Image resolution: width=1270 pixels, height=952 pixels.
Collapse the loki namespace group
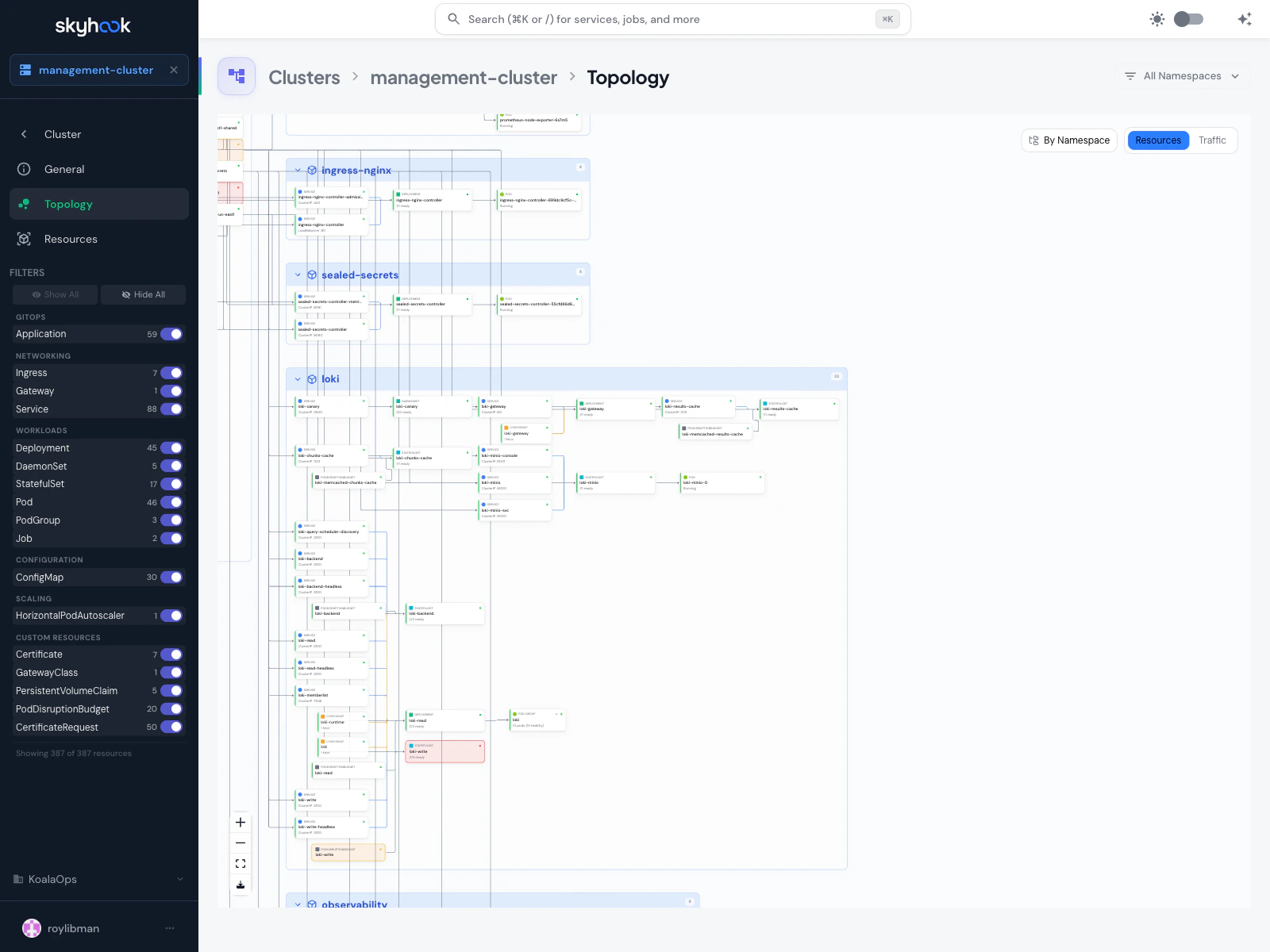298,379
